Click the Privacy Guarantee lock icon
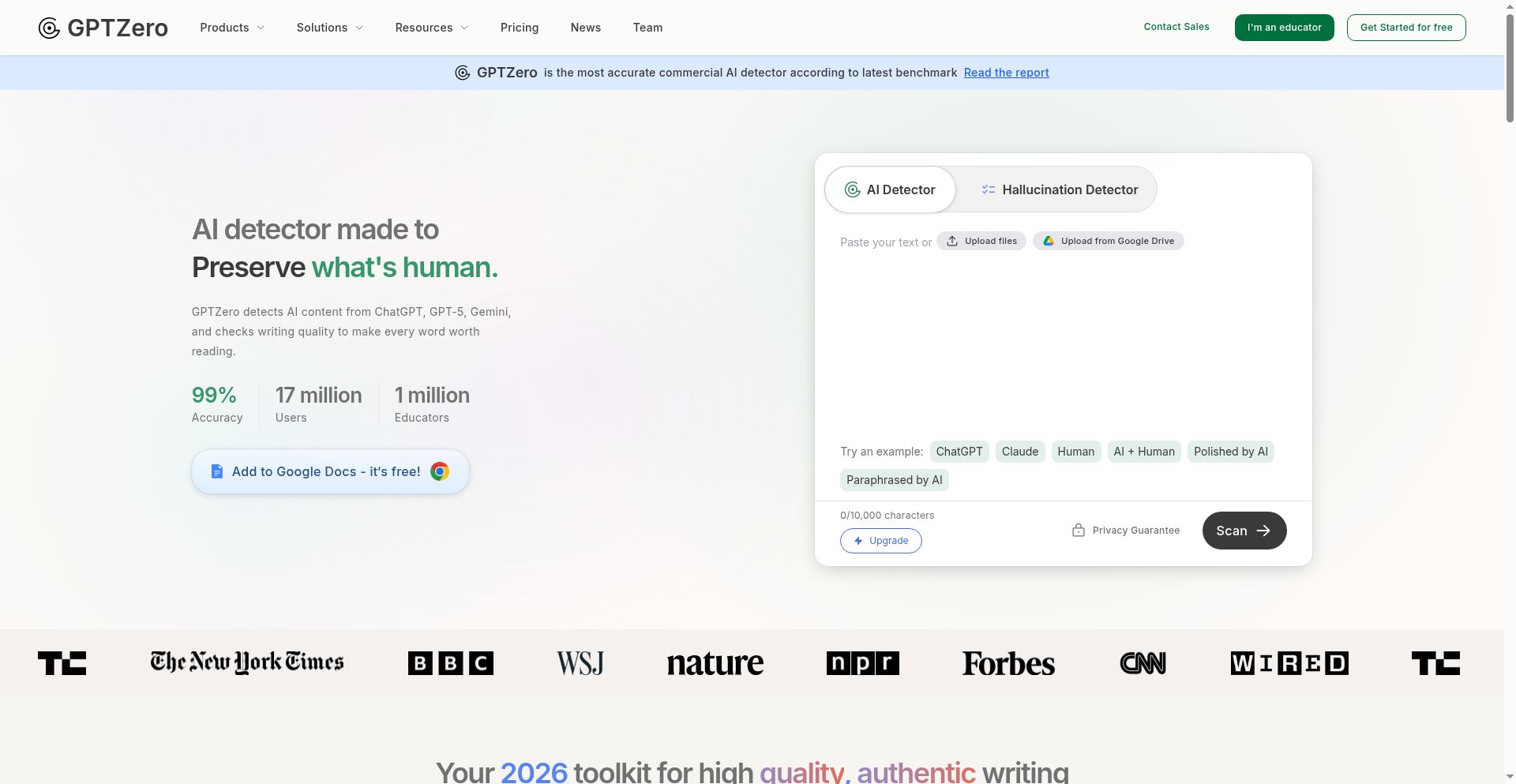Viewport: 1516px width, 784px height. pos(1078,531)
